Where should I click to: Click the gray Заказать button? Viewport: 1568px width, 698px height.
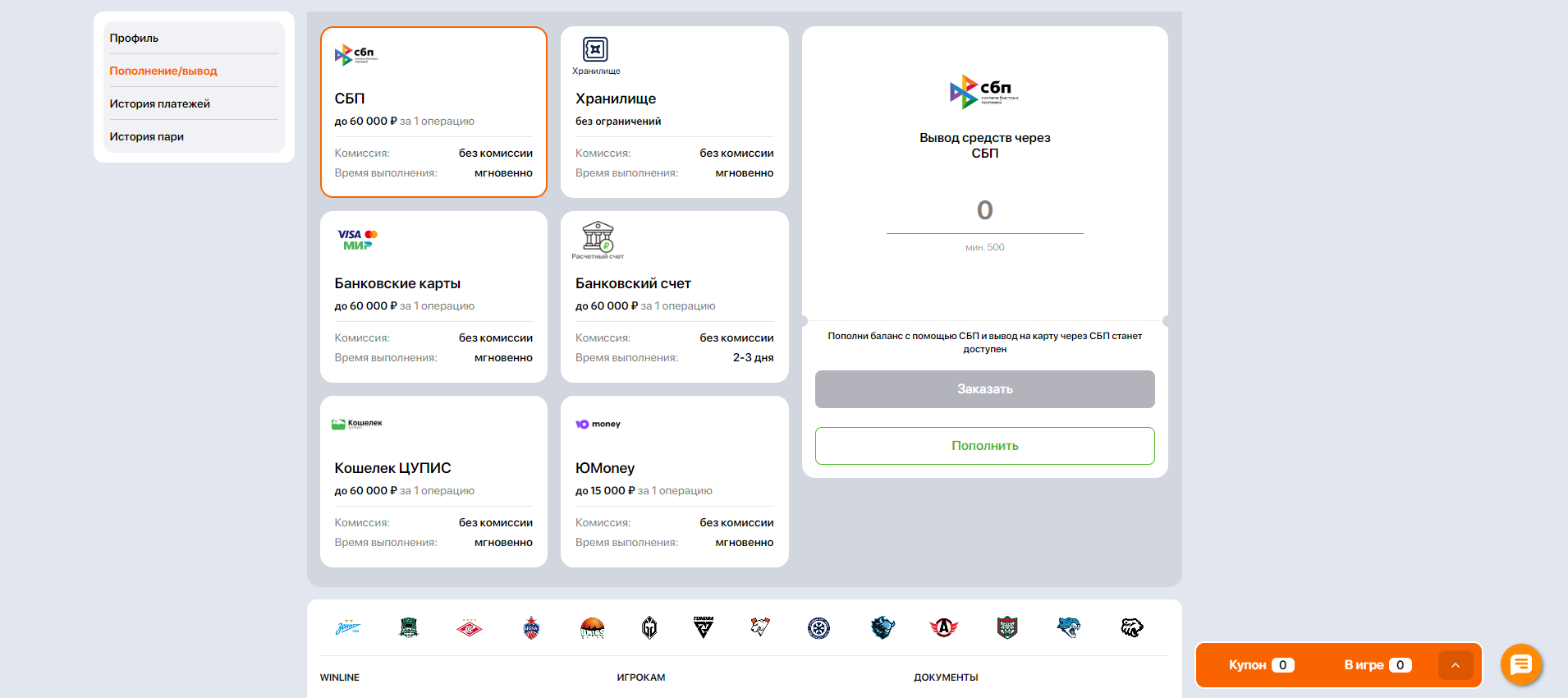coord(984,389)
